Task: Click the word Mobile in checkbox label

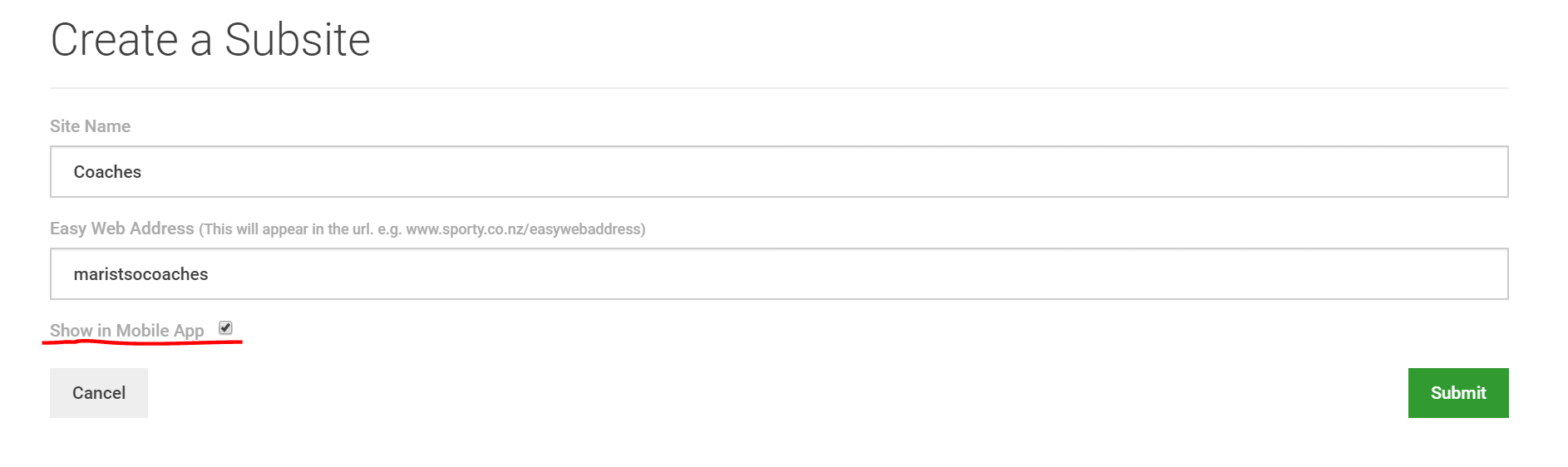Action: pos(142,331)
